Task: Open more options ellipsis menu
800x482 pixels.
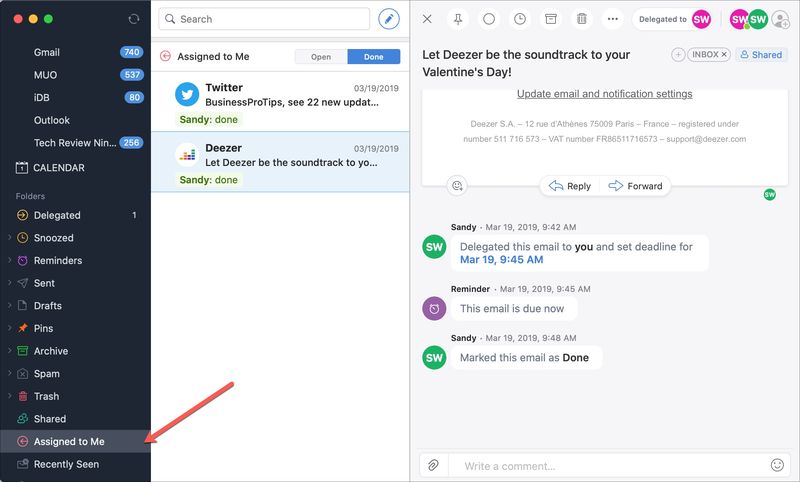Action: pyautogui.click(x=613, y=19)
